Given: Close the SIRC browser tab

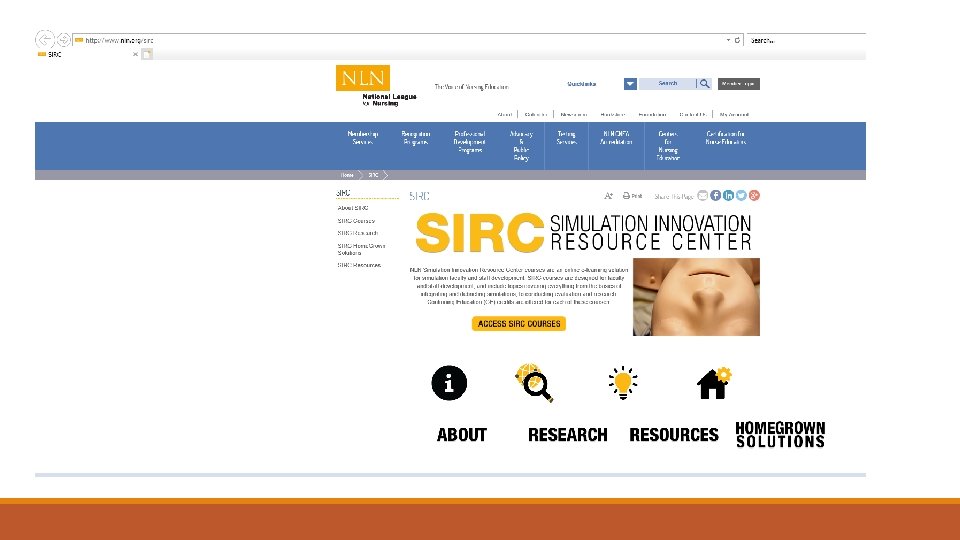Looking at the screenshot, I should [x=135, y=54].
